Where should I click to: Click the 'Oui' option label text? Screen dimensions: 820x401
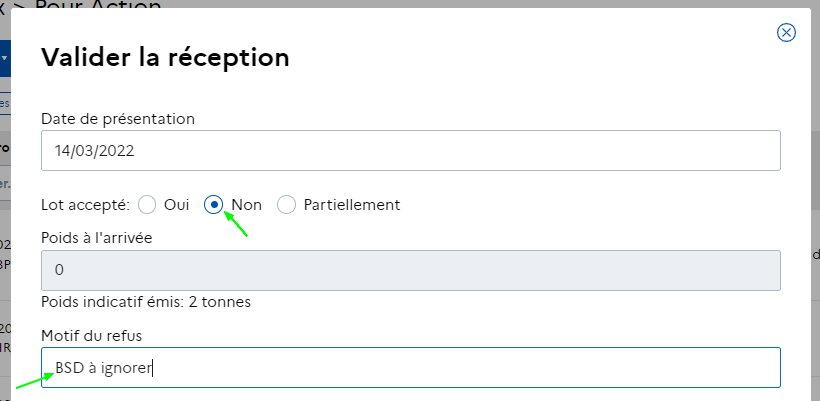click(x=176, y=205)
